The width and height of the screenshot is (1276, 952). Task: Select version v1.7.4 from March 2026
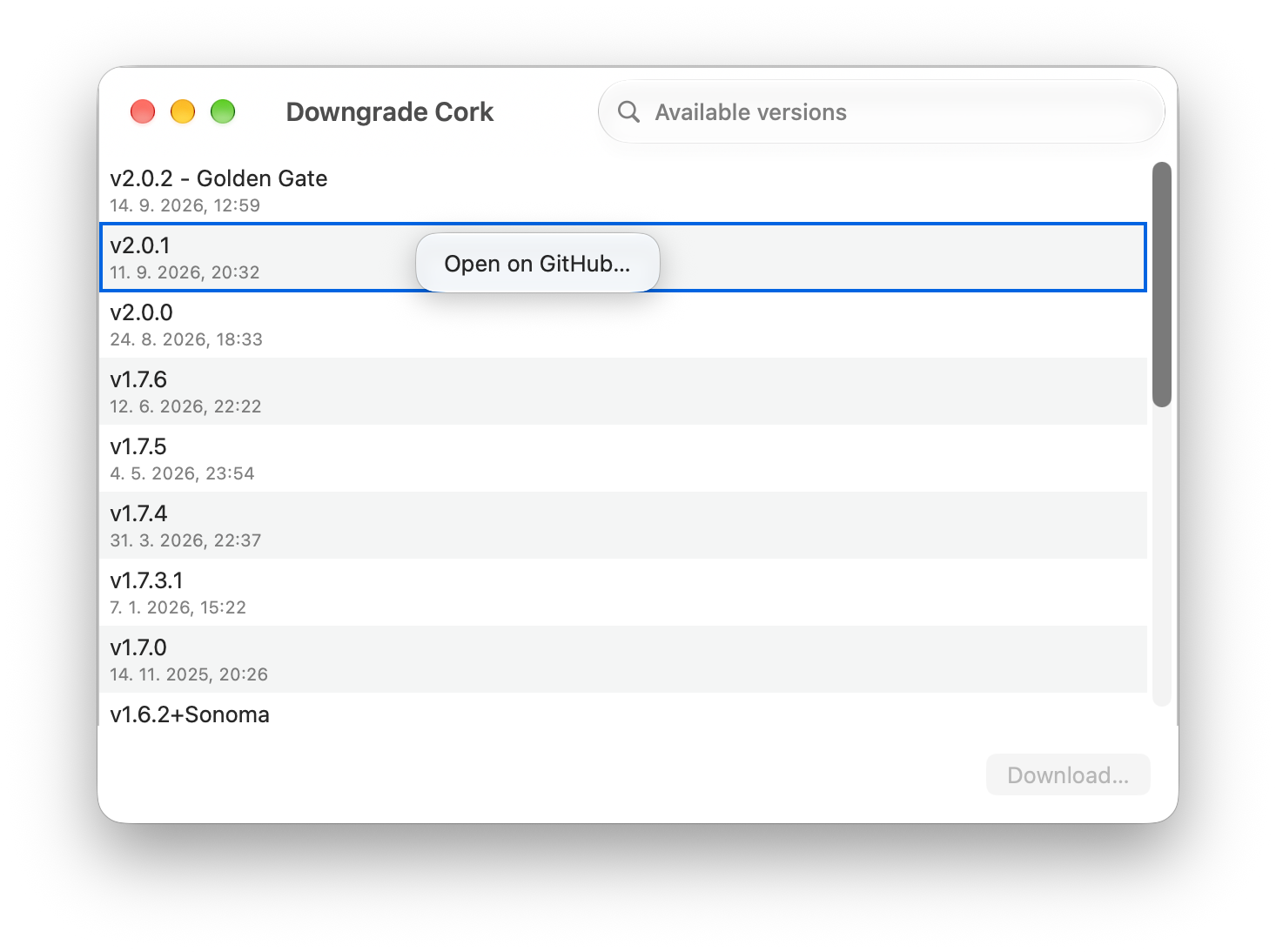623,526
